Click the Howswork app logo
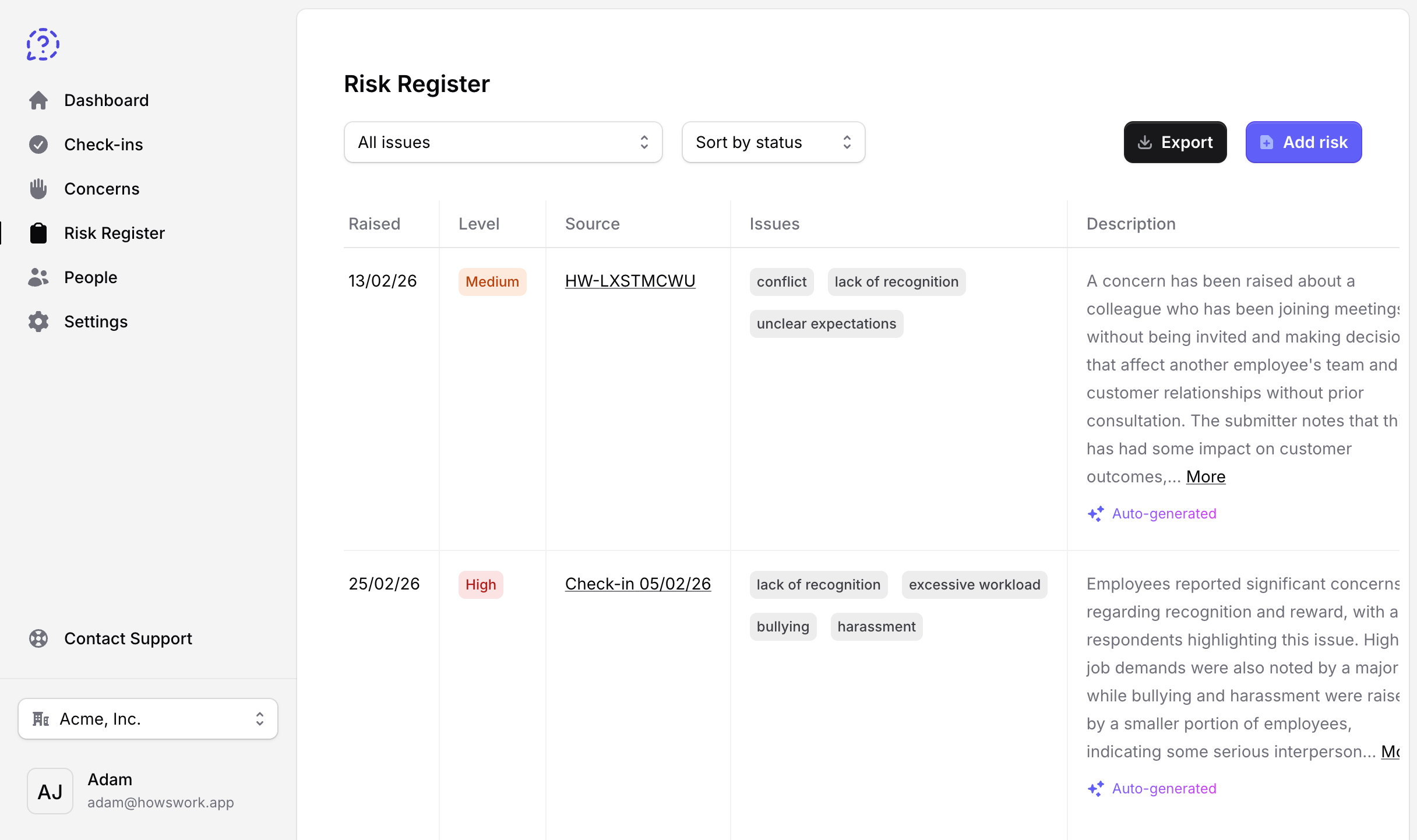The width and height of the screenshot is (1417, 840). [43, 44]
